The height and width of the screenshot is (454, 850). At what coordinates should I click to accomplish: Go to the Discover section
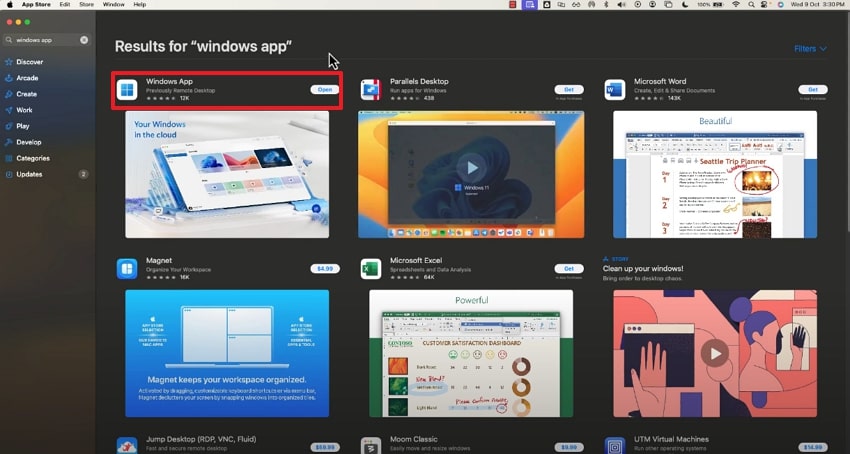tap(30, 62)
